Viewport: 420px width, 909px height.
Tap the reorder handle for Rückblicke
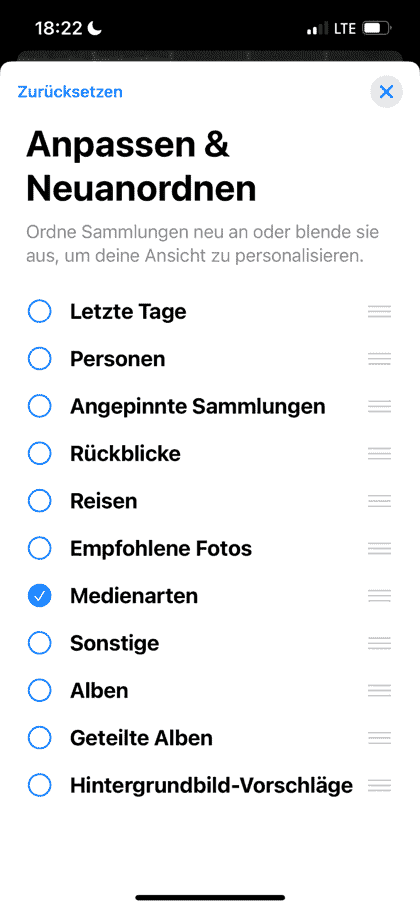pos(379,454)
